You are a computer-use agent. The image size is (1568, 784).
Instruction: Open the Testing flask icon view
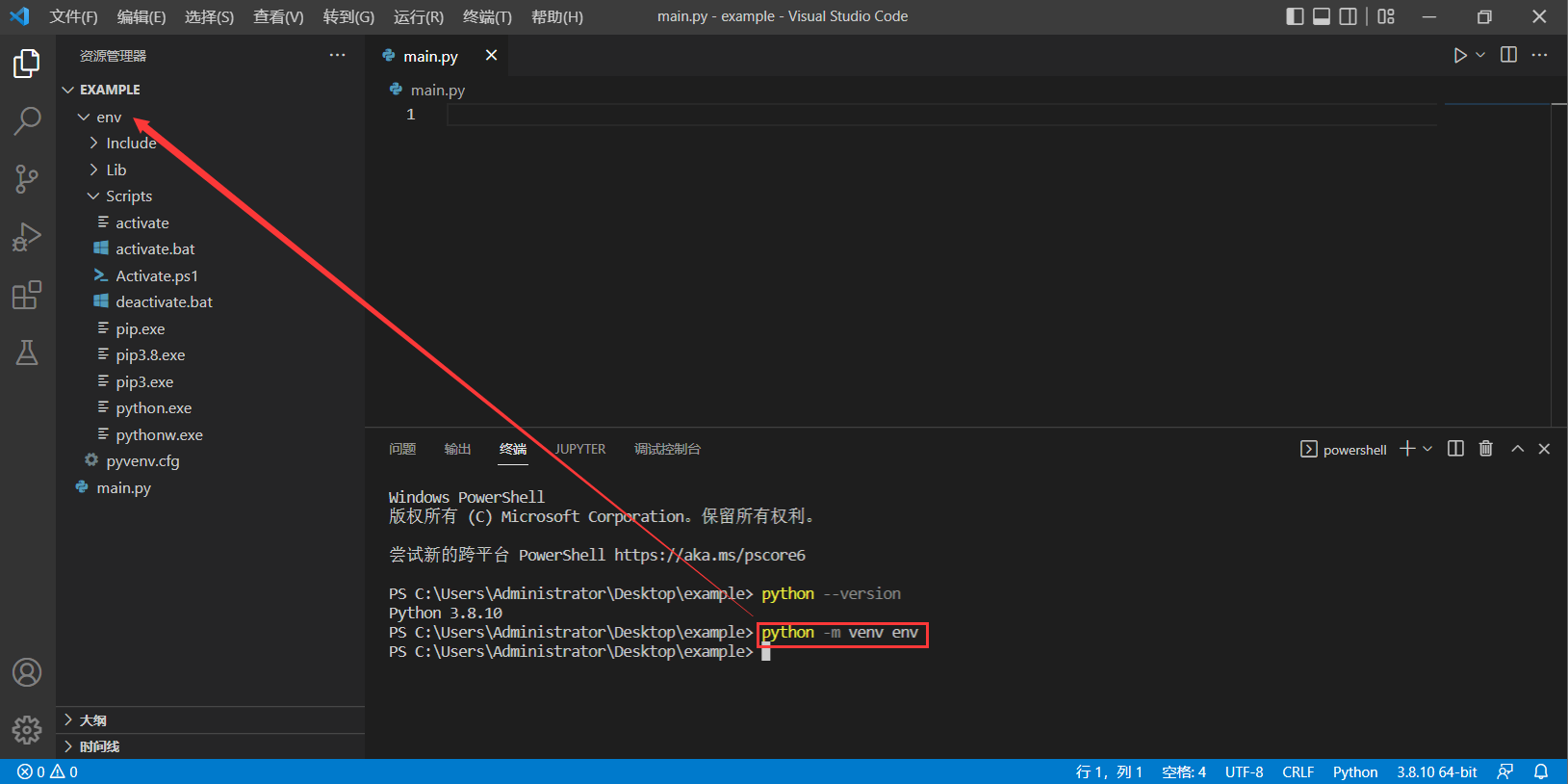[x=27, y=353]
